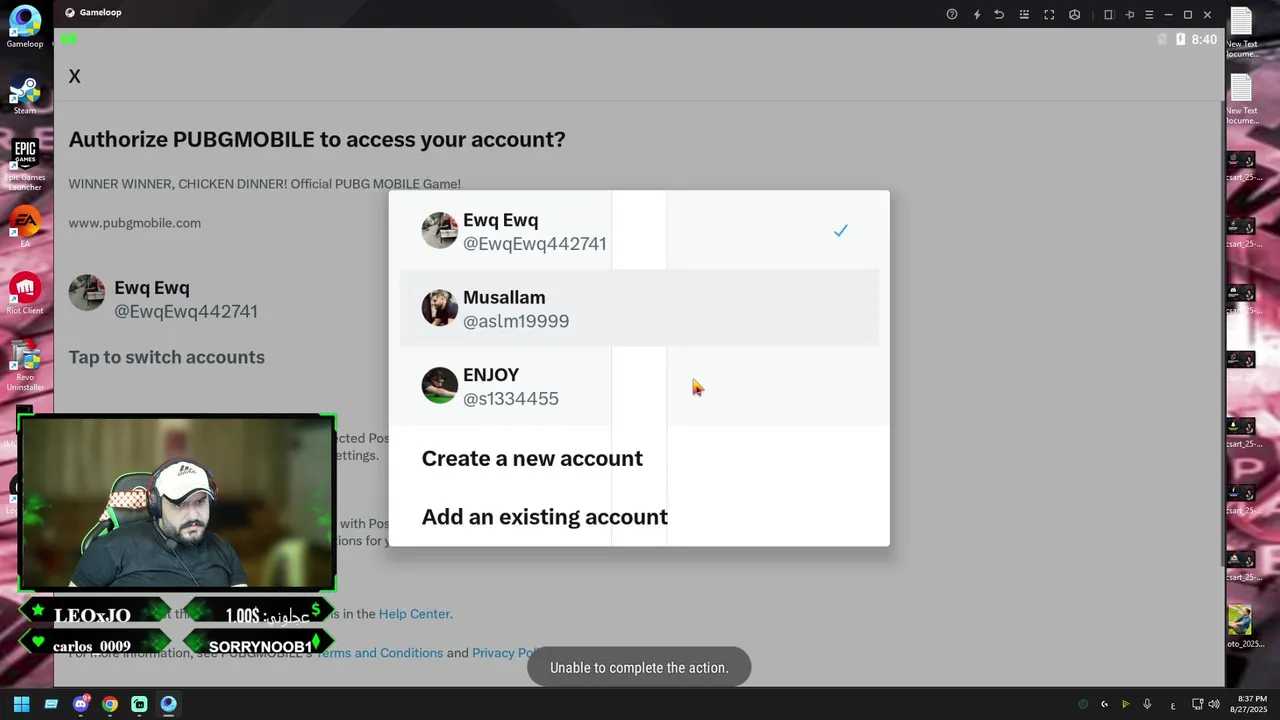Click the back arrow icon in Gameloop title bar
This screenshot has height=720, width=1280.
999,14
